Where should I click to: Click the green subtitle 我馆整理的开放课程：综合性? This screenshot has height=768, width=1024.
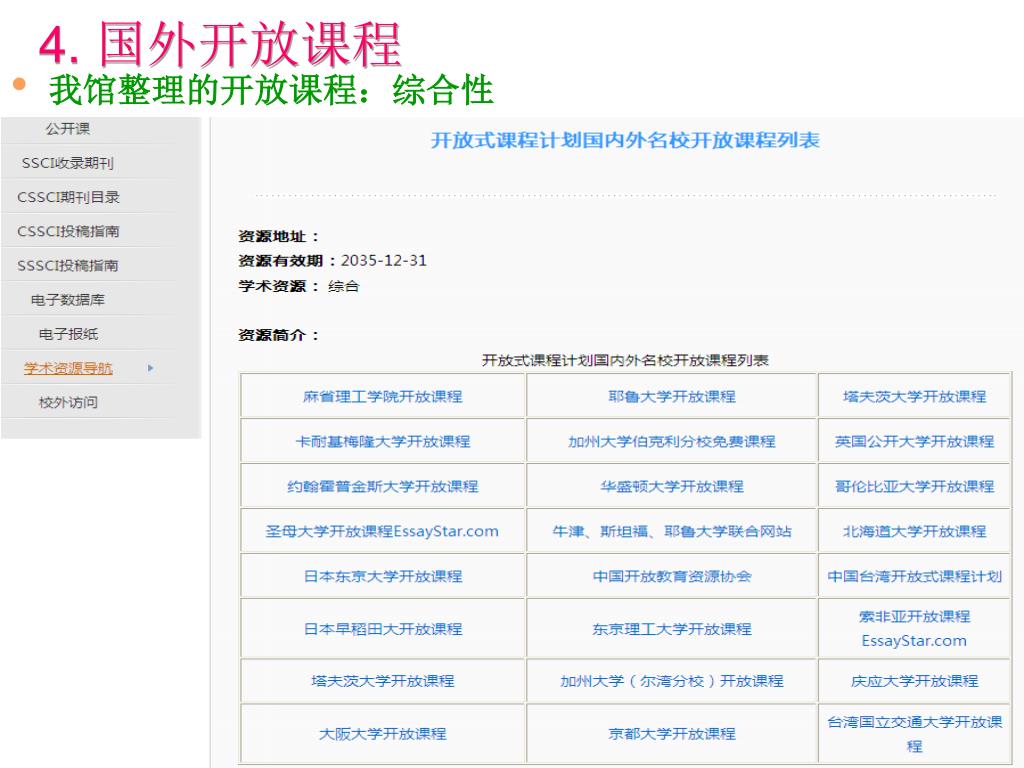[x=271, y=90]
